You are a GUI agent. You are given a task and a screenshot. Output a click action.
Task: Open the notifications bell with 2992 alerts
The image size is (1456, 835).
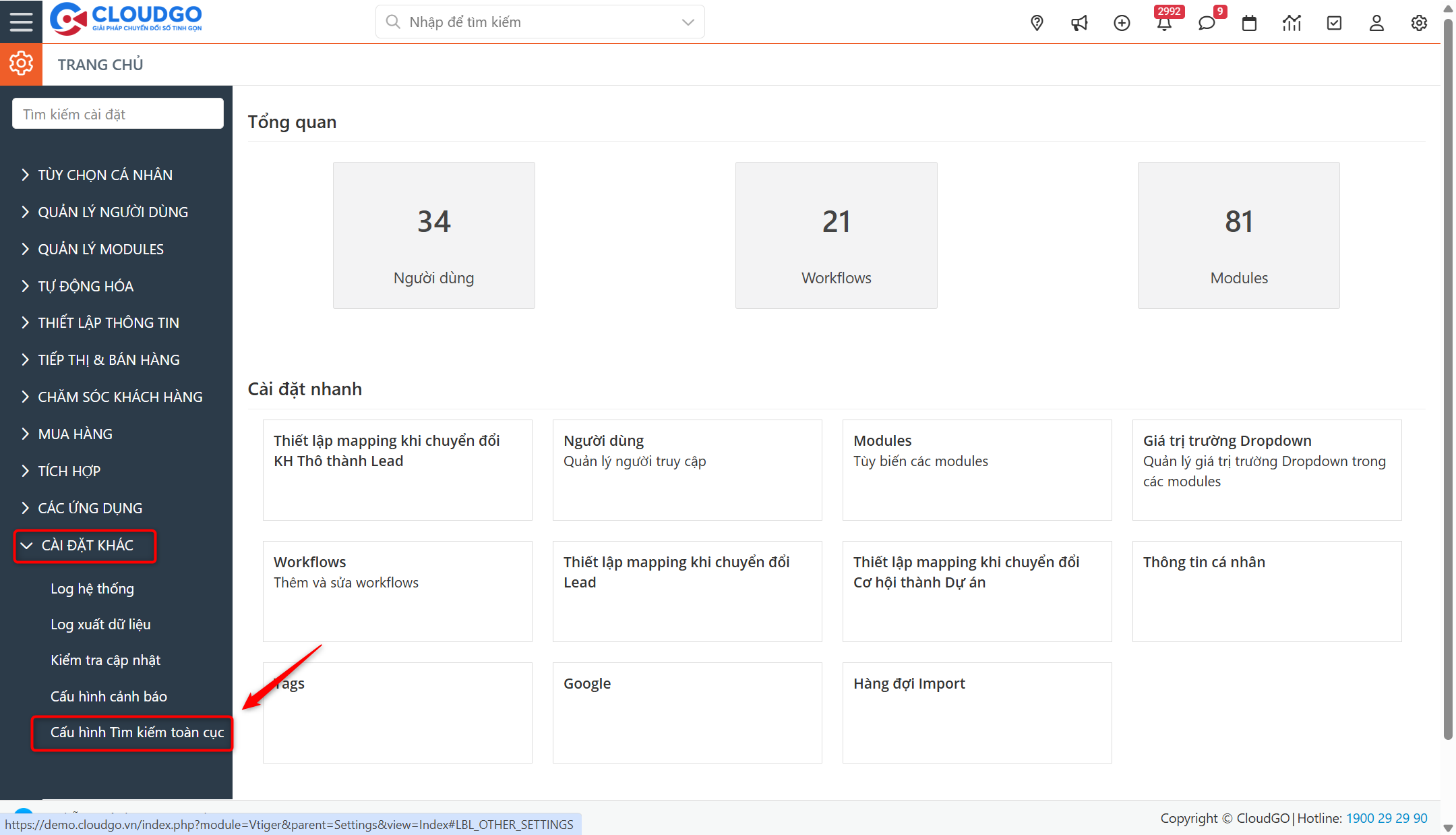[1164, 22]
